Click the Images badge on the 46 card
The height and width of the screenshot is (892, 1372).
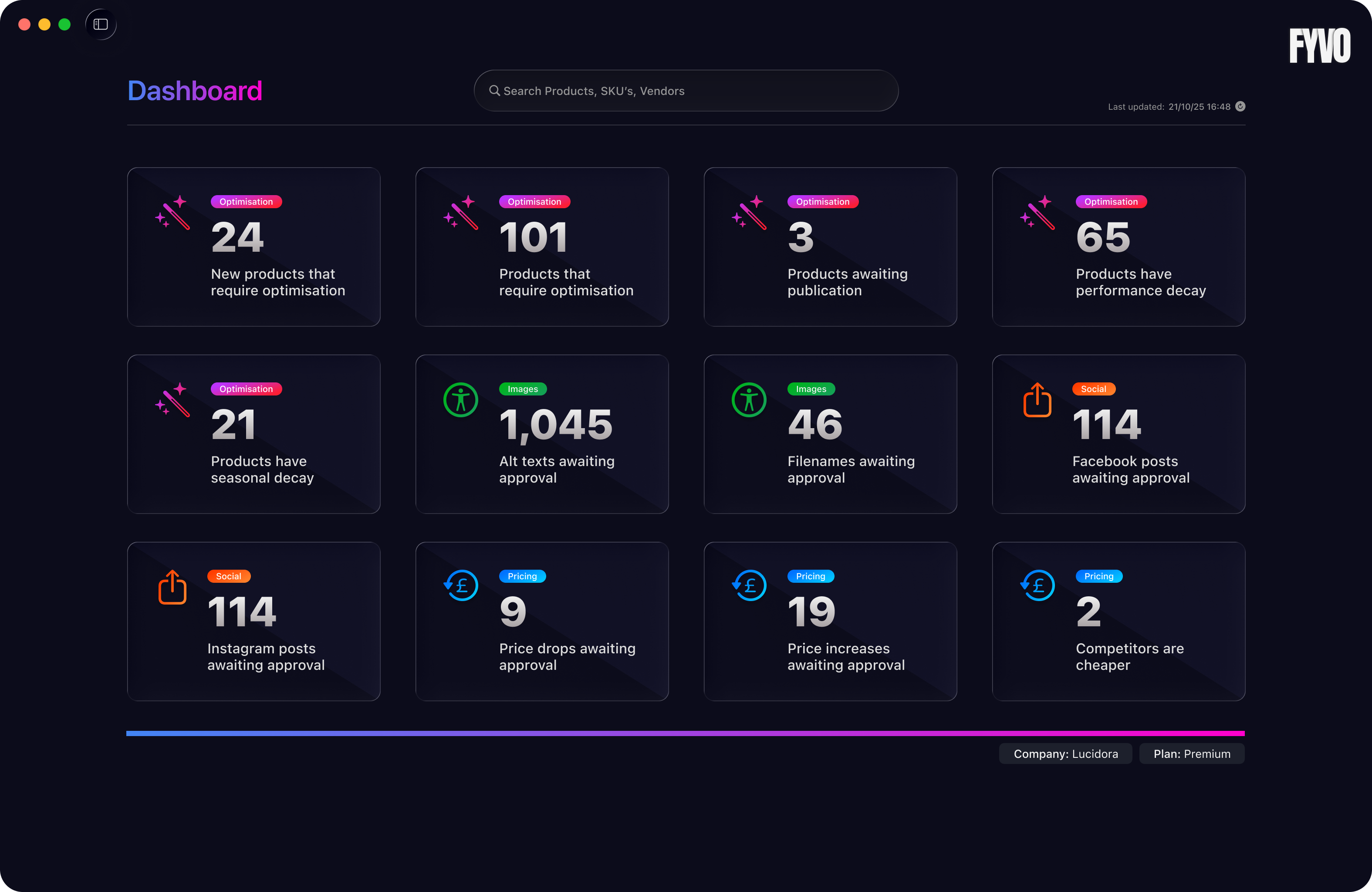click(x=811, y=389)
